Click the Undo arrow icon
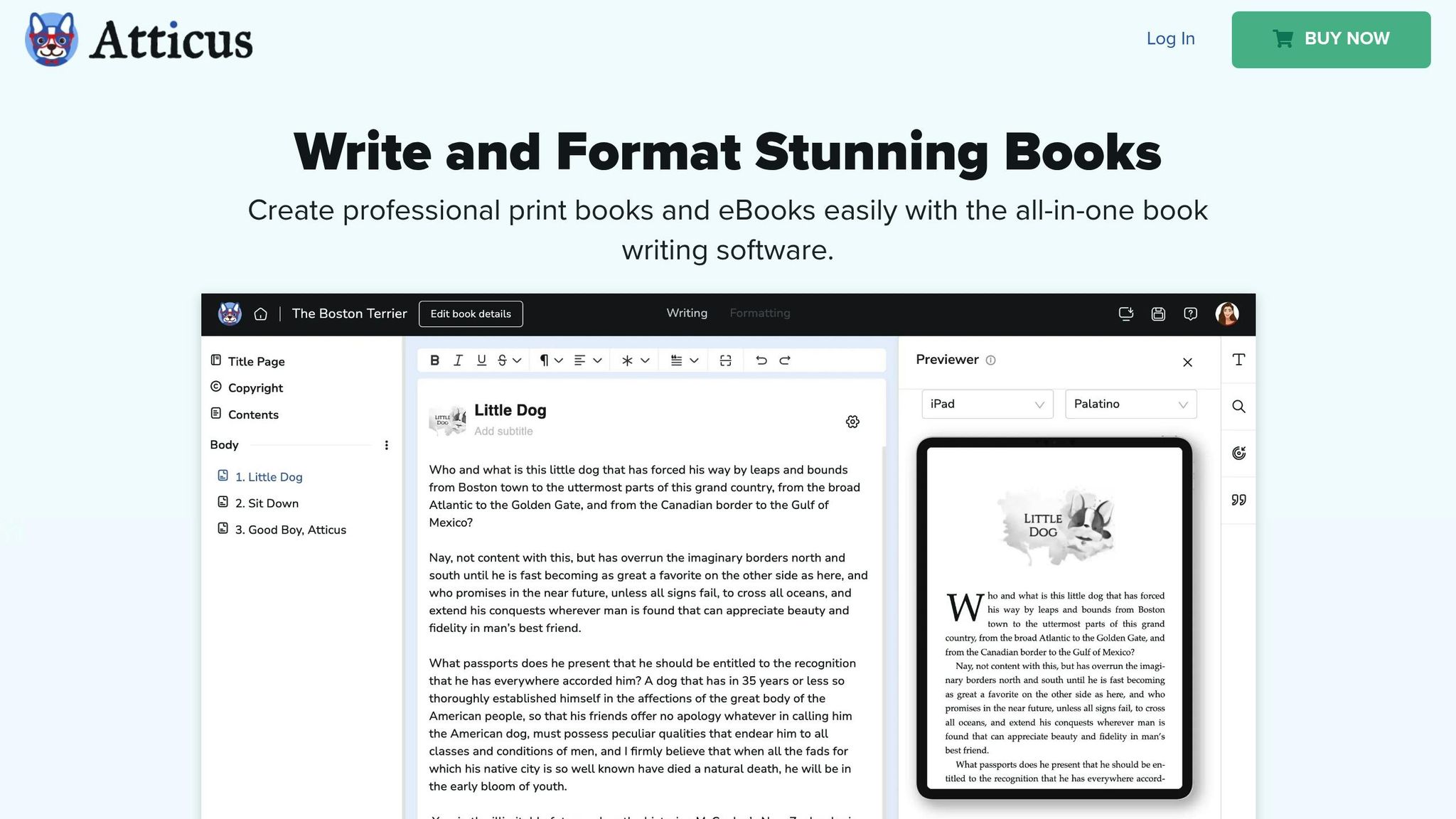 tap(761, 360)
